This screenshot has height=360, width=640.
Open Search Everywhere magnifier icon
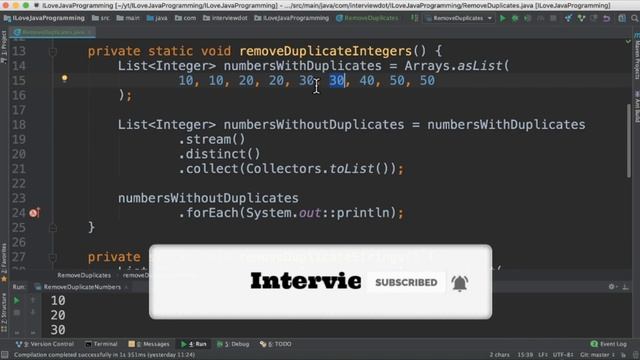coord(635,18)
